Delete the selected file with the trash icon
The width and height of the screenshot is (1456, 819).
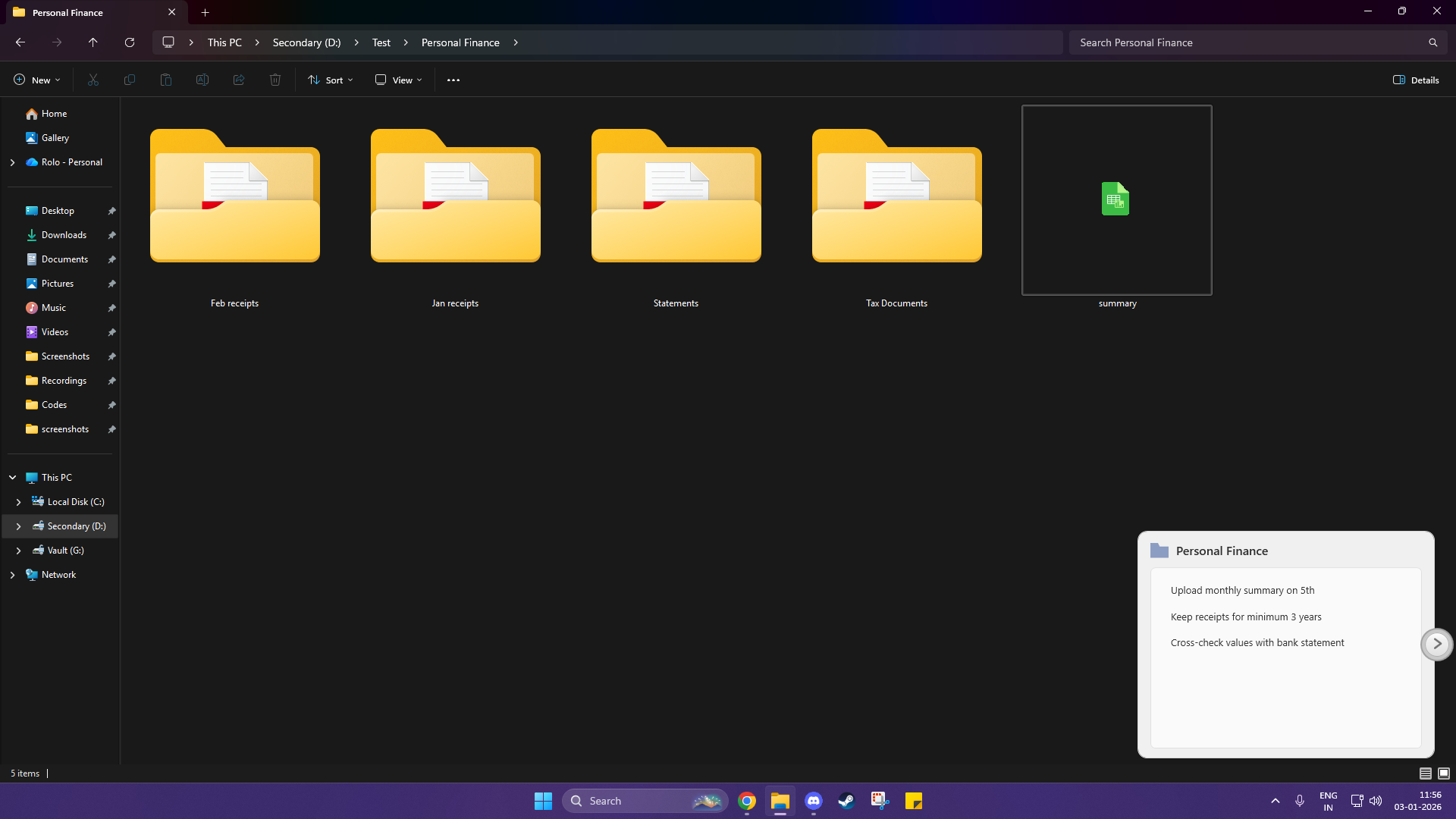point(275,80)
